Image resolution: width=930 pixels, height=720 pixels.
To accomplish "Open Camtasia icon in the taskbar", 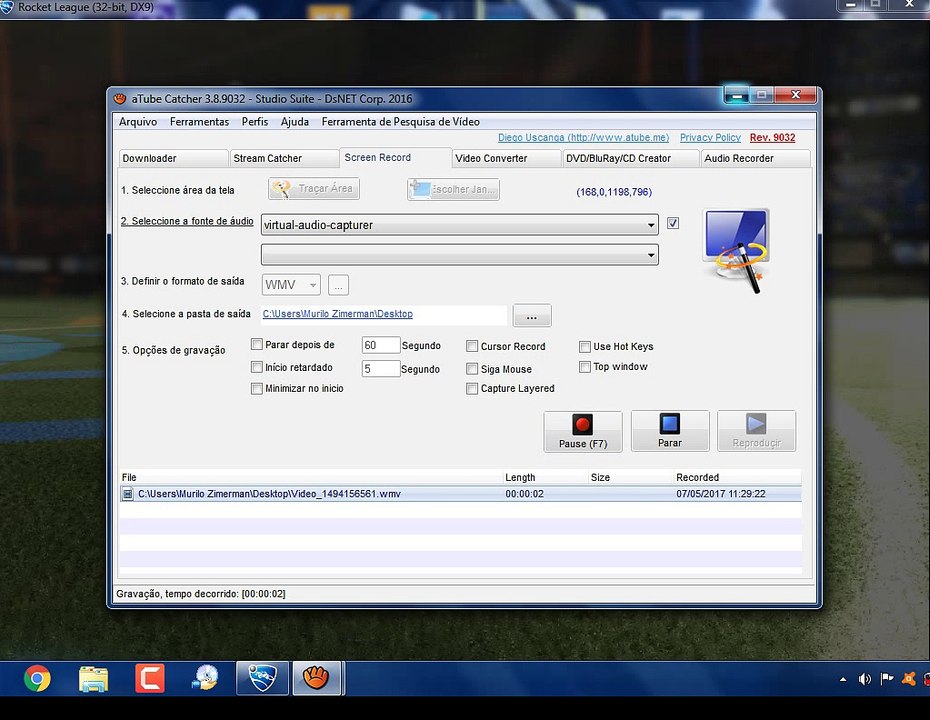I will point(149,678).
